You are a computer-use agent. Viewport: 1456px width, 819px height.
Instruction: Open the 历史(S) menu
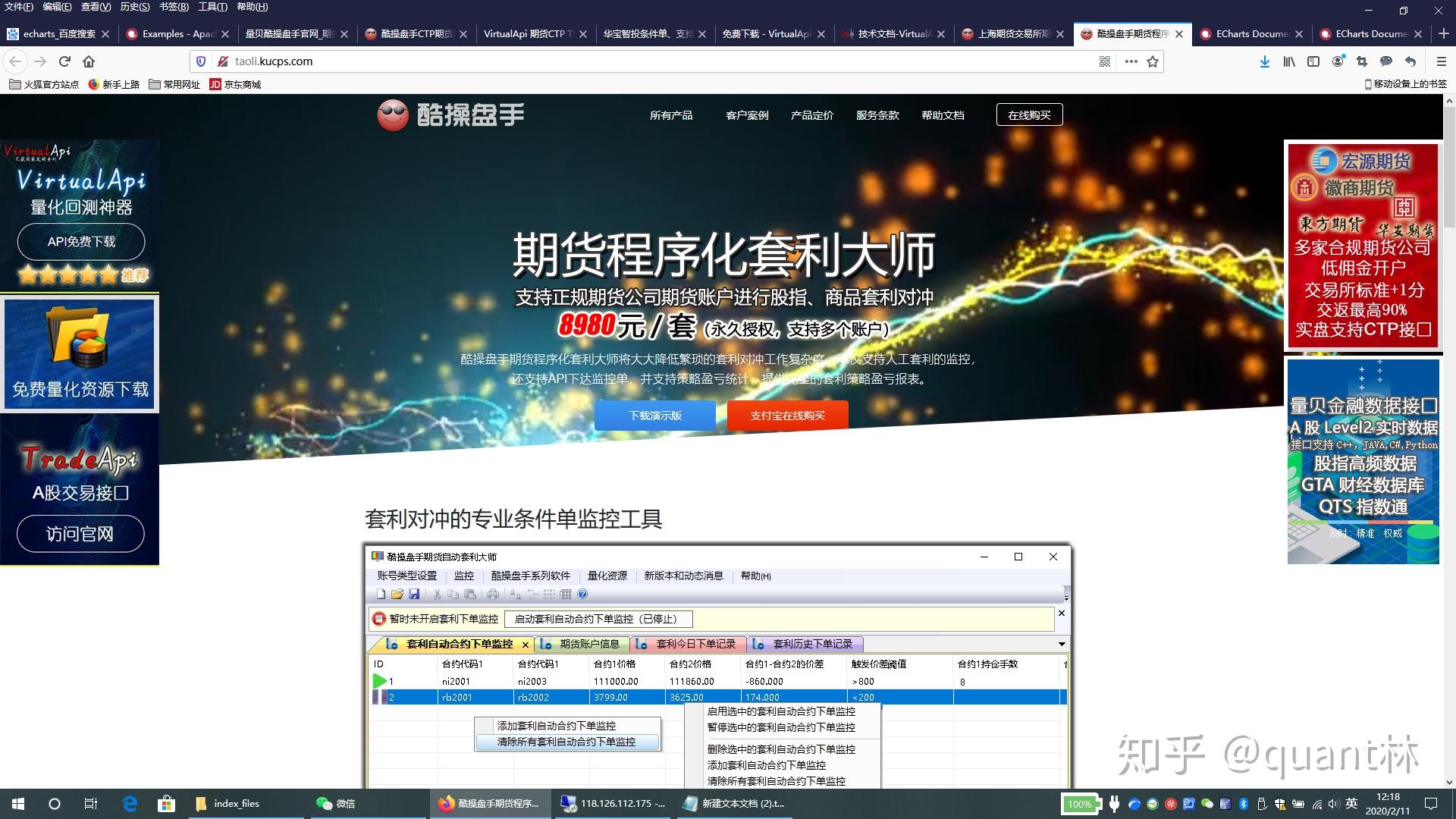(135, 7)
